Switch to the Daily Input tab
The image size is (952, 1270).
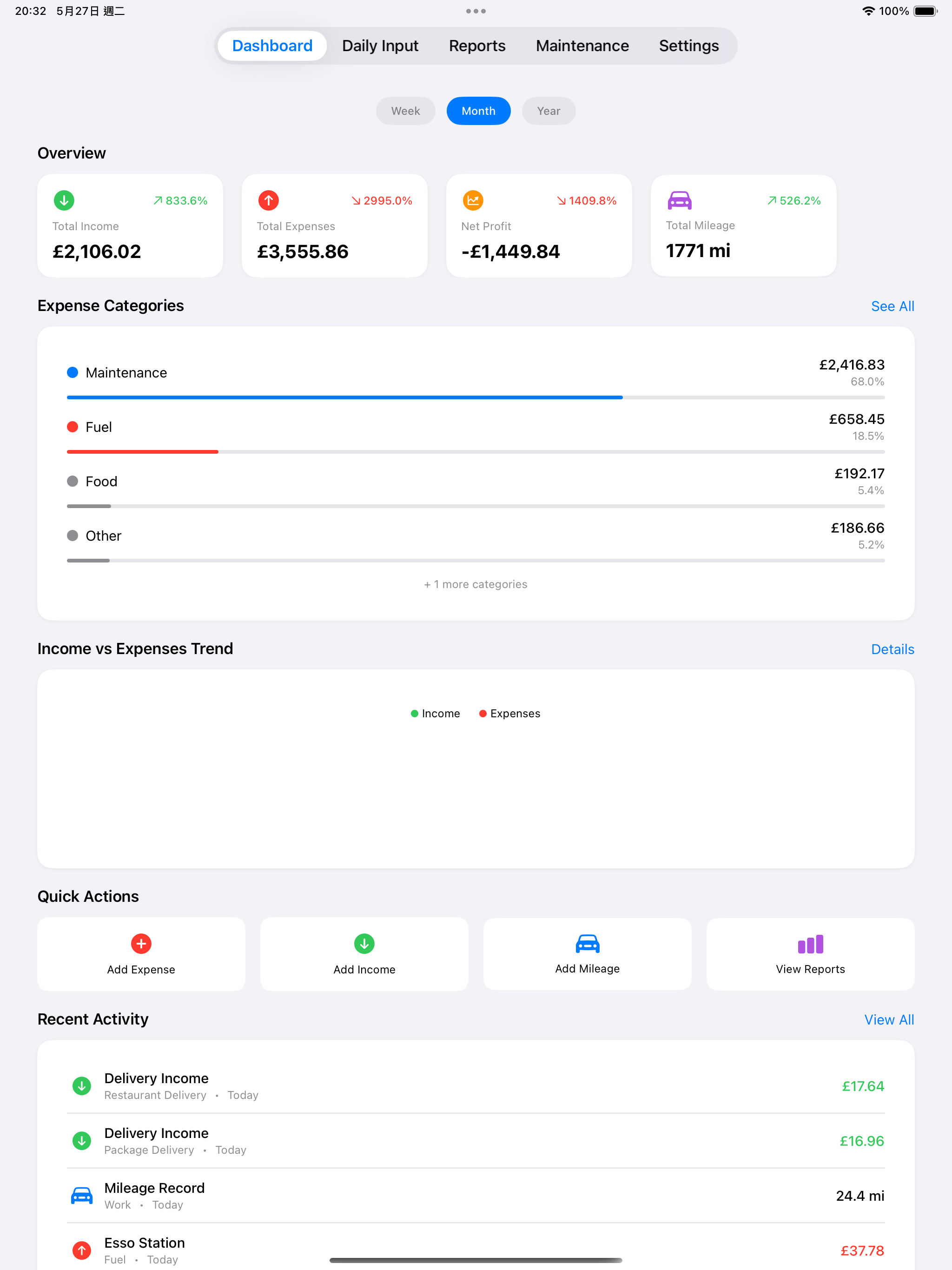[x=380, y=46]
